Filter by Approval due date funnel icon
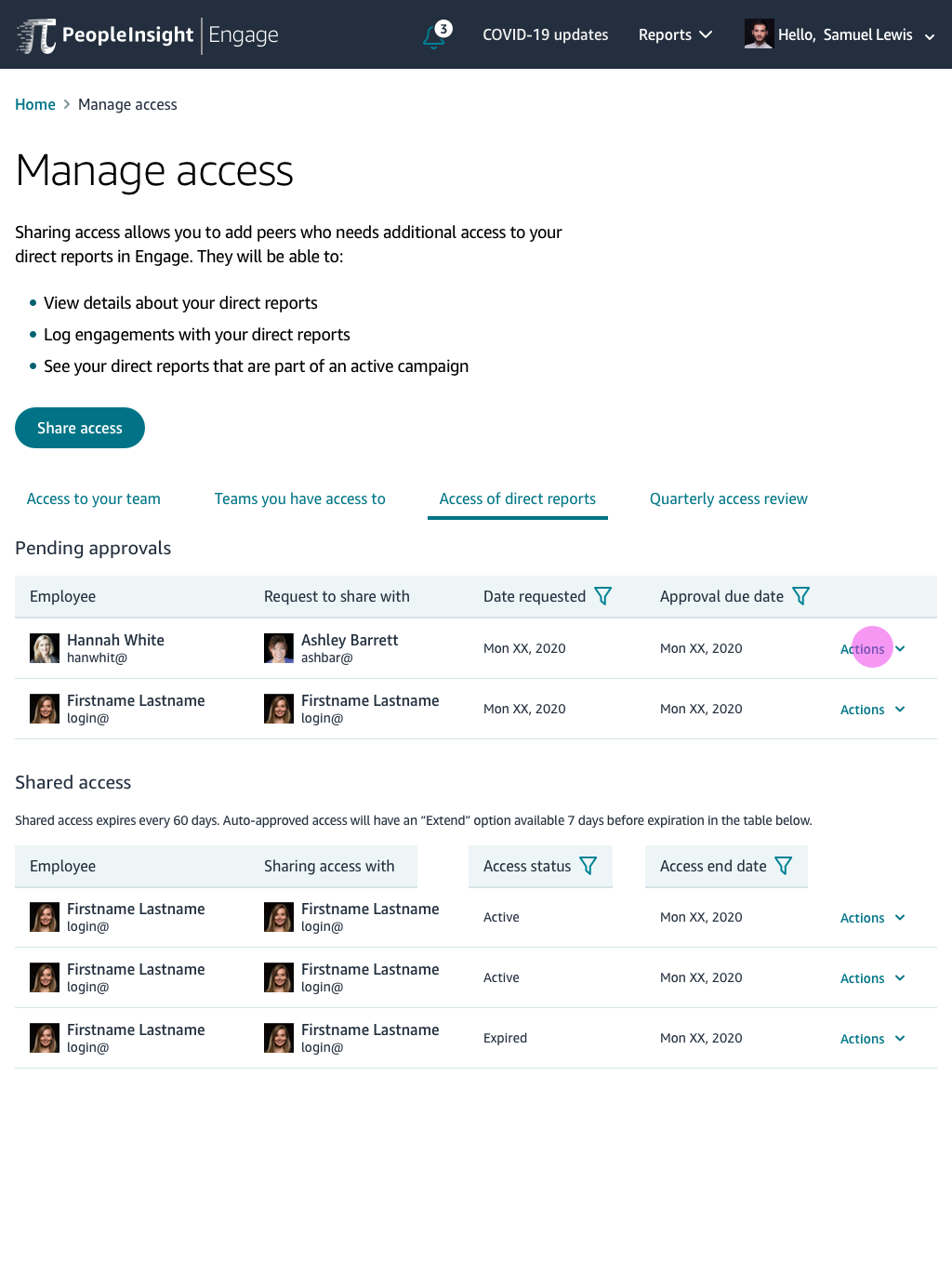This screenshot has width=952, height=1262. click(x=800, y=596)
